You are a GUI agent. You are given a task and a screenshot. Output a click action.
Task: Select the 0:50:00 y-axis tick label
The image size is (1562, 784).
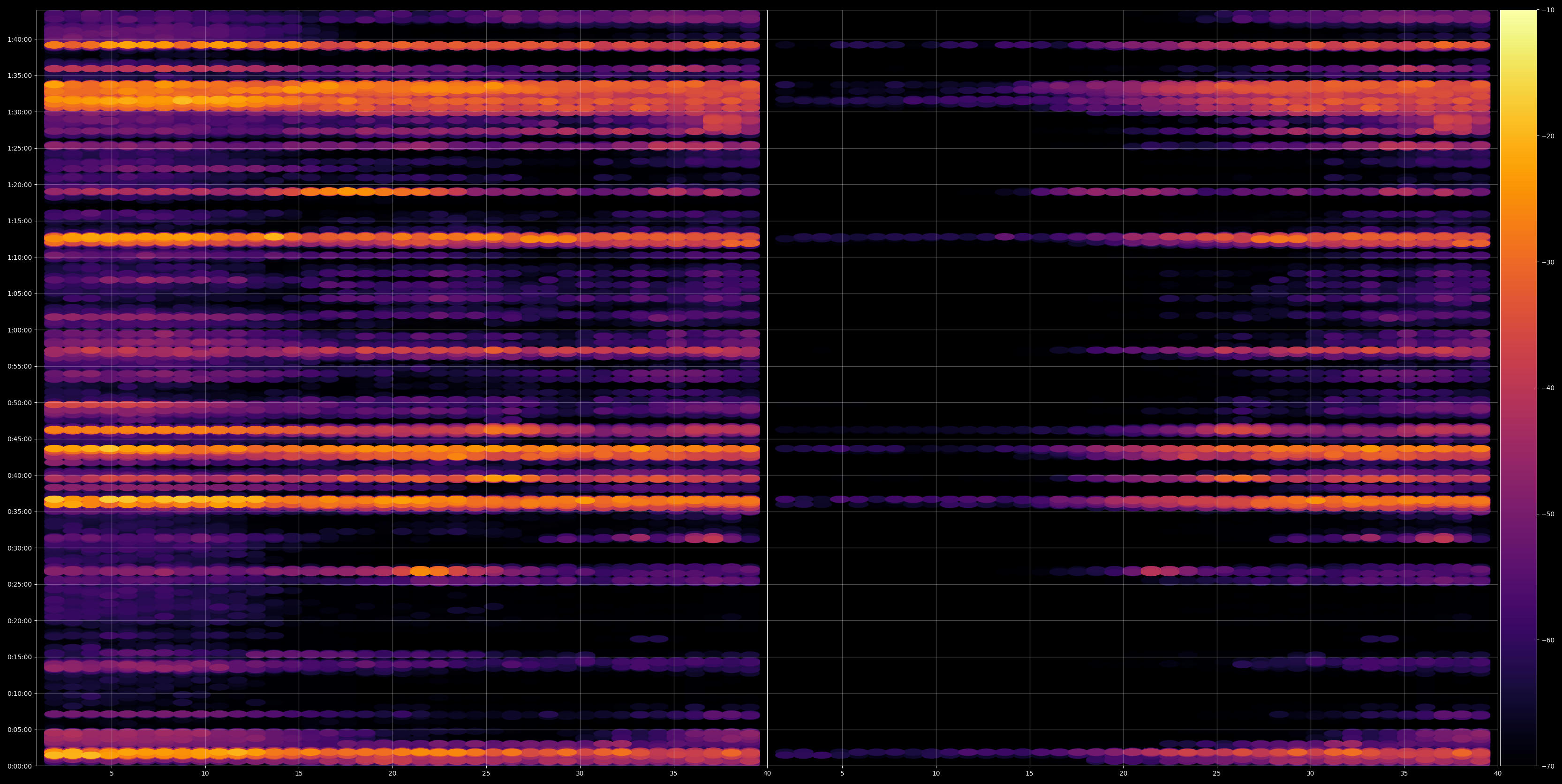coord(19,403)
